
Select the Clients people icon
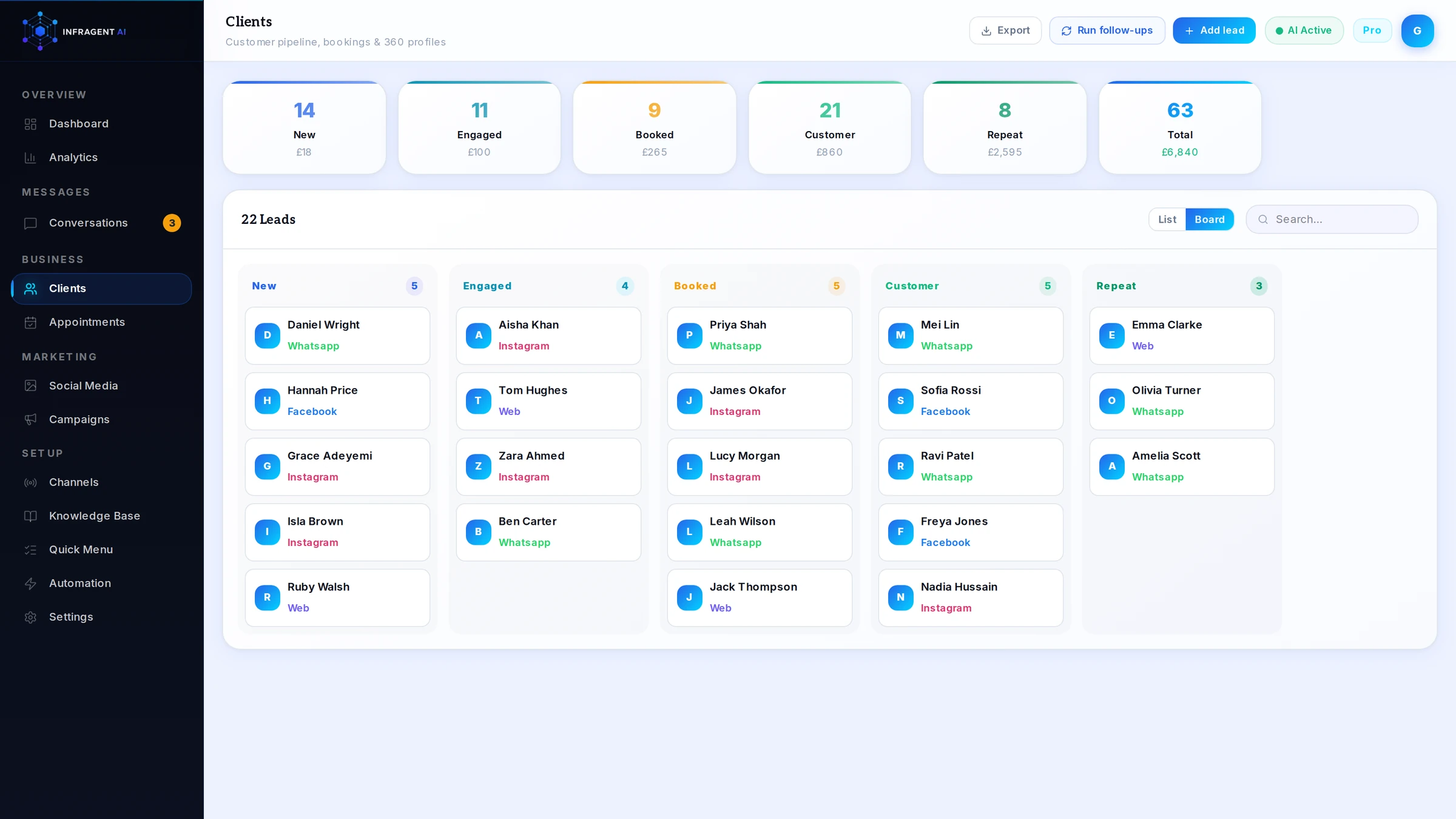click(x=30, y=289)
